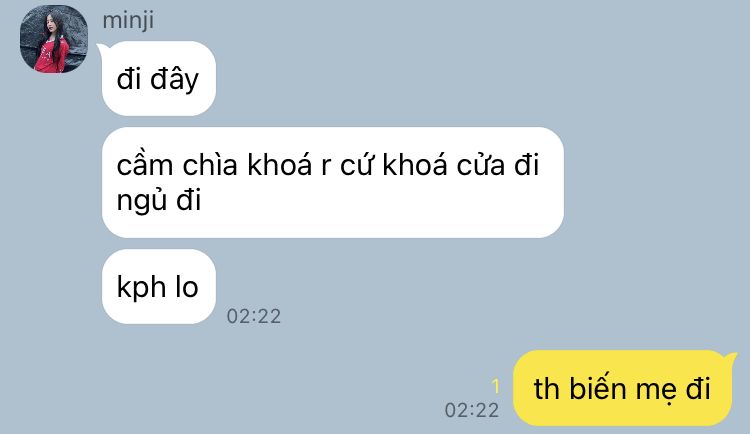This screenshot has height=434, width=750.
Task: Select the 'kph lo' message bubble
Action: (159, 287)
